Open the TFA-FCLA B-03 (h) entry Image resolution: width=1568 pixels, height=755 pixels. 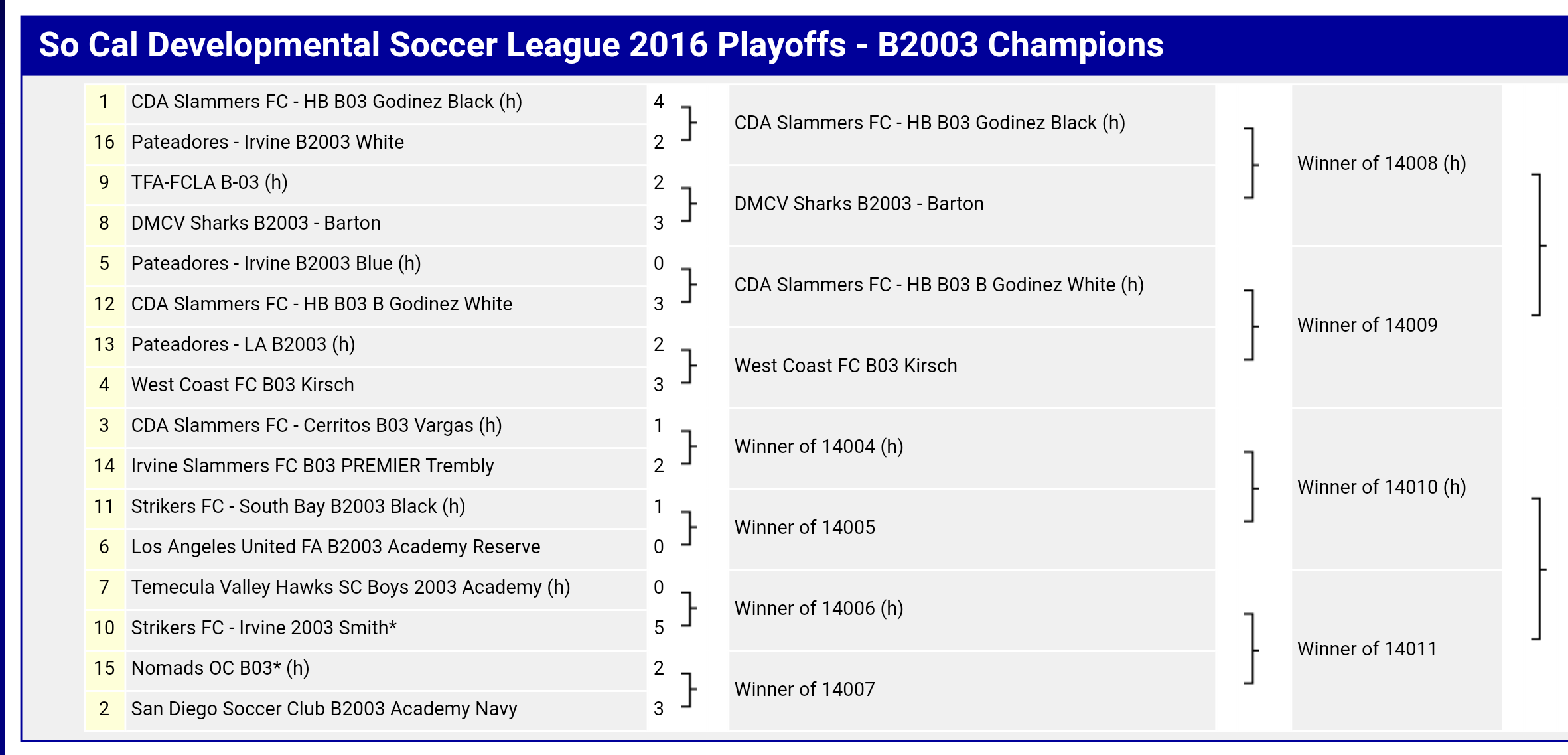click(209, 182)
